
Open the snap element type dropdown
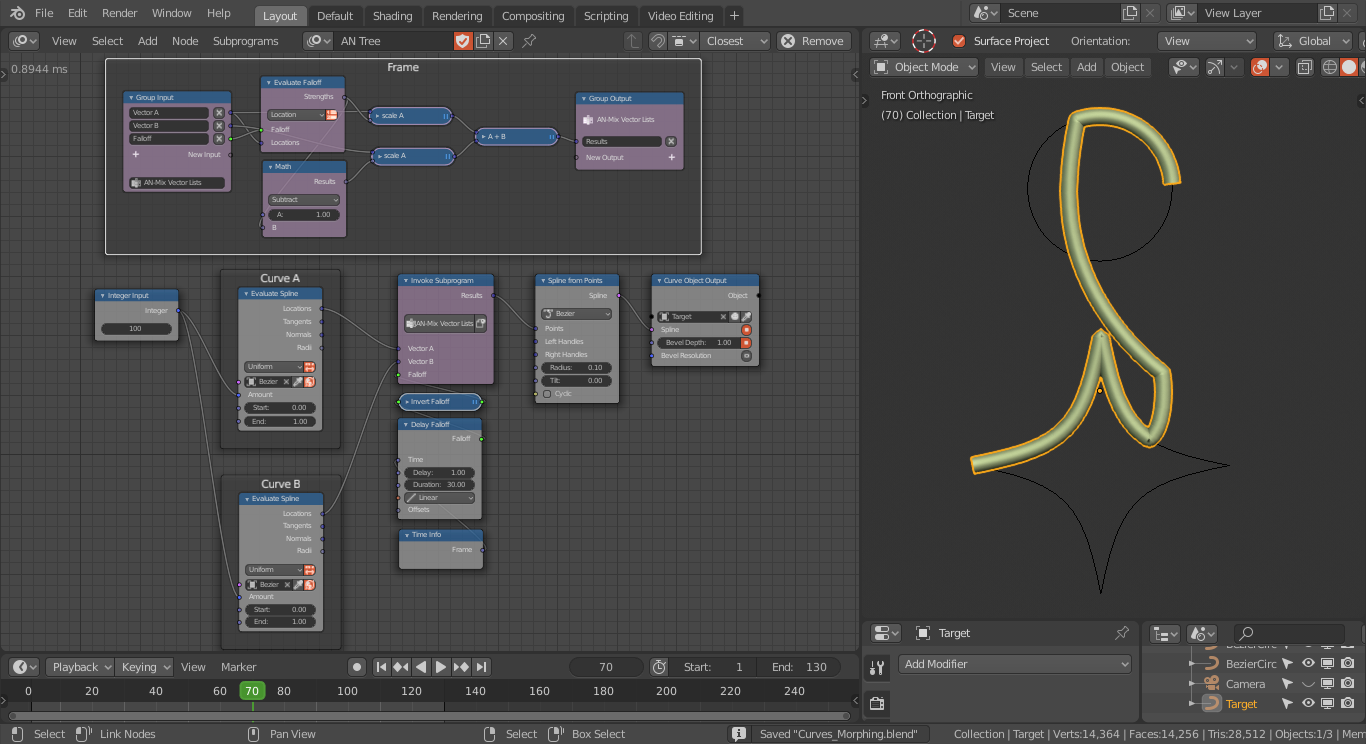(685, 41)
